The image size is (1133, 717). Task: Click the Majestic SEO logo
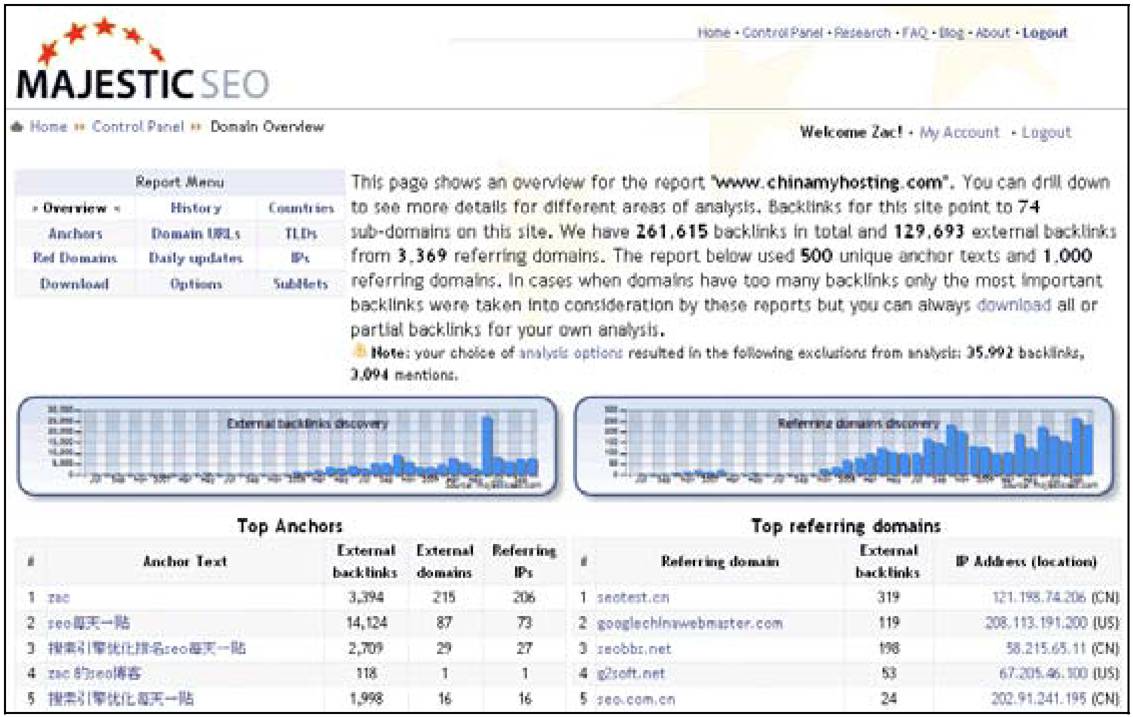click(x=142, y=61)
